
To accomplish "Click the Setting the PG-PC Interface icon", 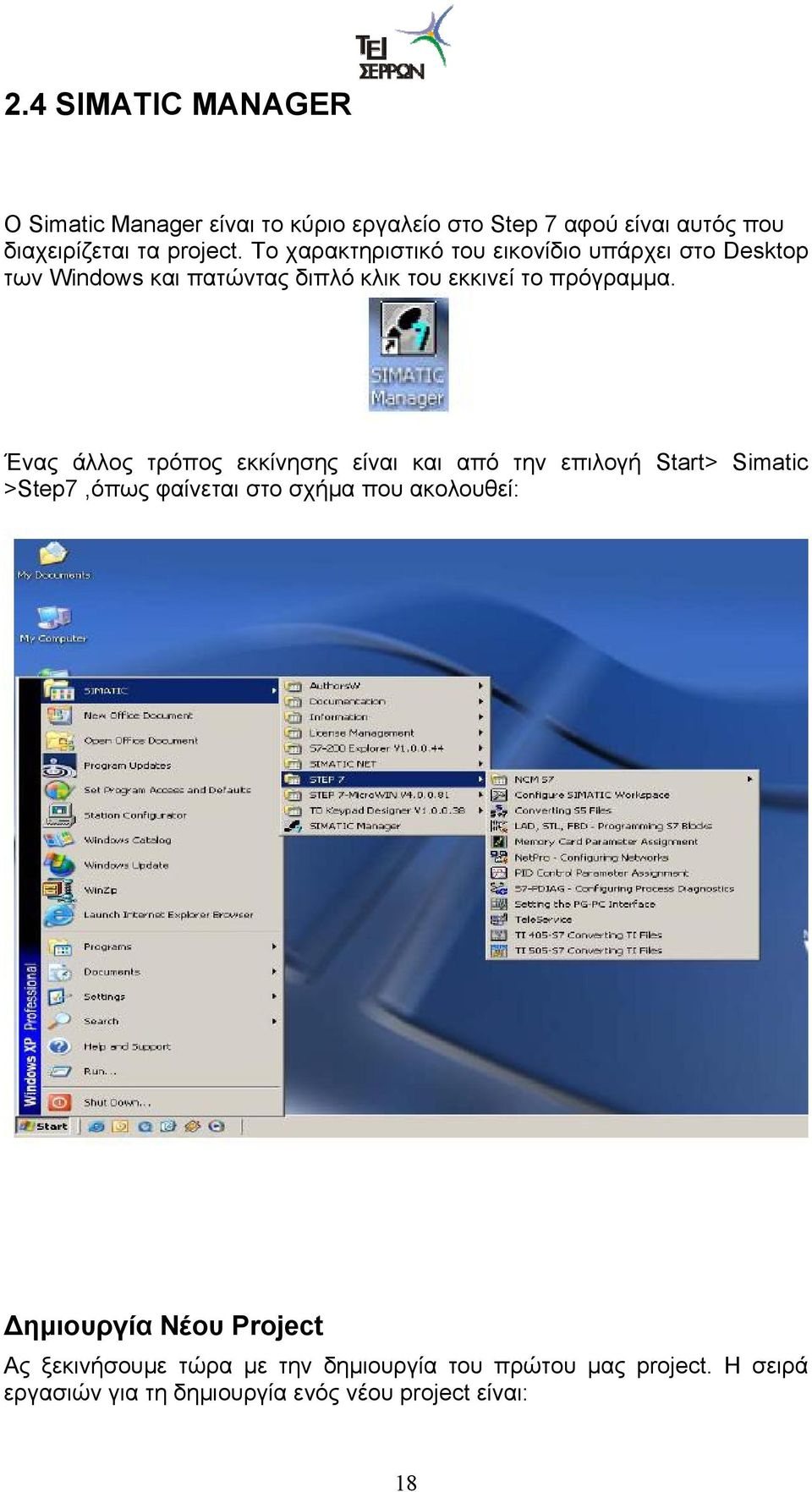I will 499,904.
